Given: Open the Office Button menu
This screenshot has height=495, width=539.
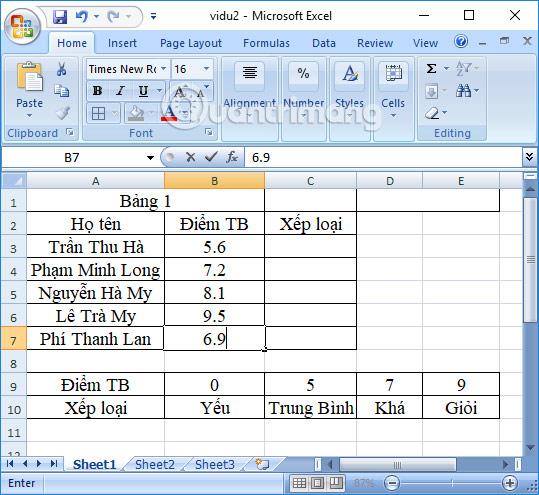Looking at the screenshot, I should 22,27.
